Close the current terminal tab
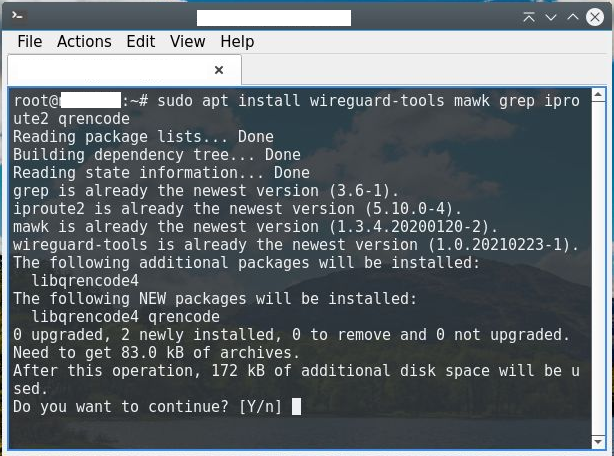The width and height of the screenshot is (614, 456). 219,70
